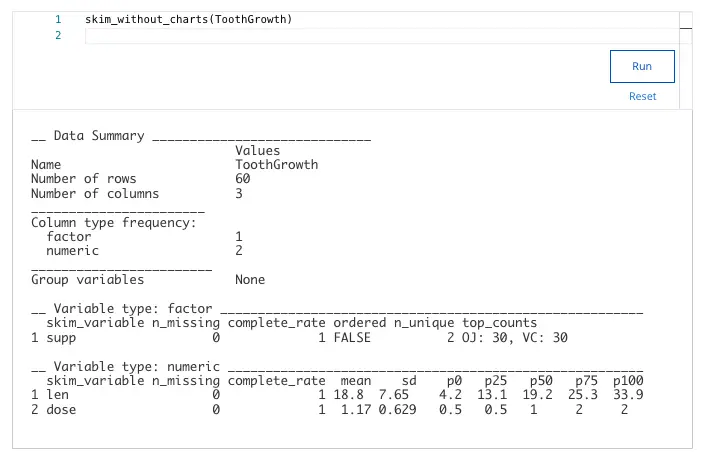Click the p100 column header

tap(628, 381)
